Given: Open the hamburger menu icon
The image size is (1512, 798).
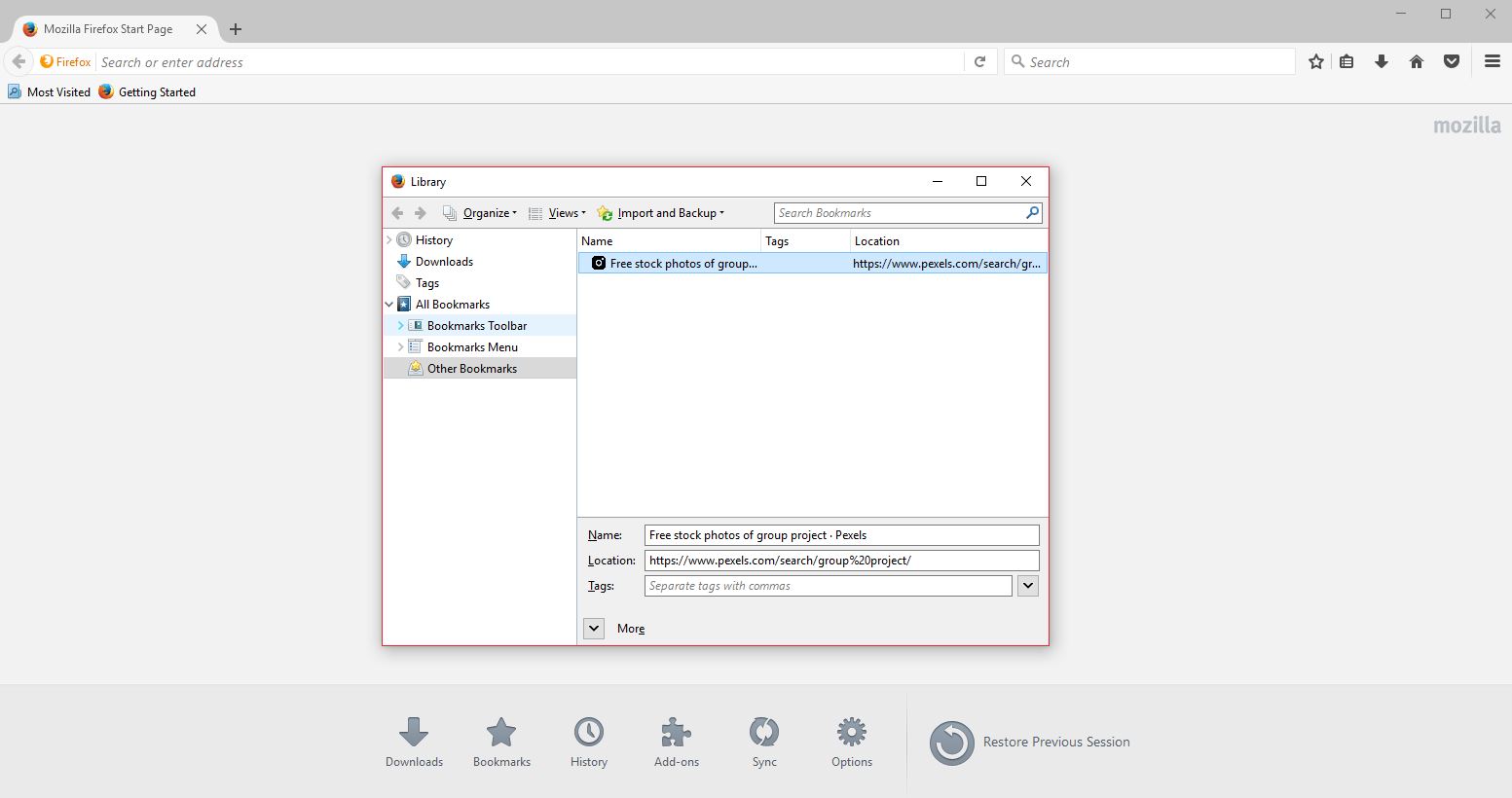Looking at the screenshot, I should click(1492, 61).
